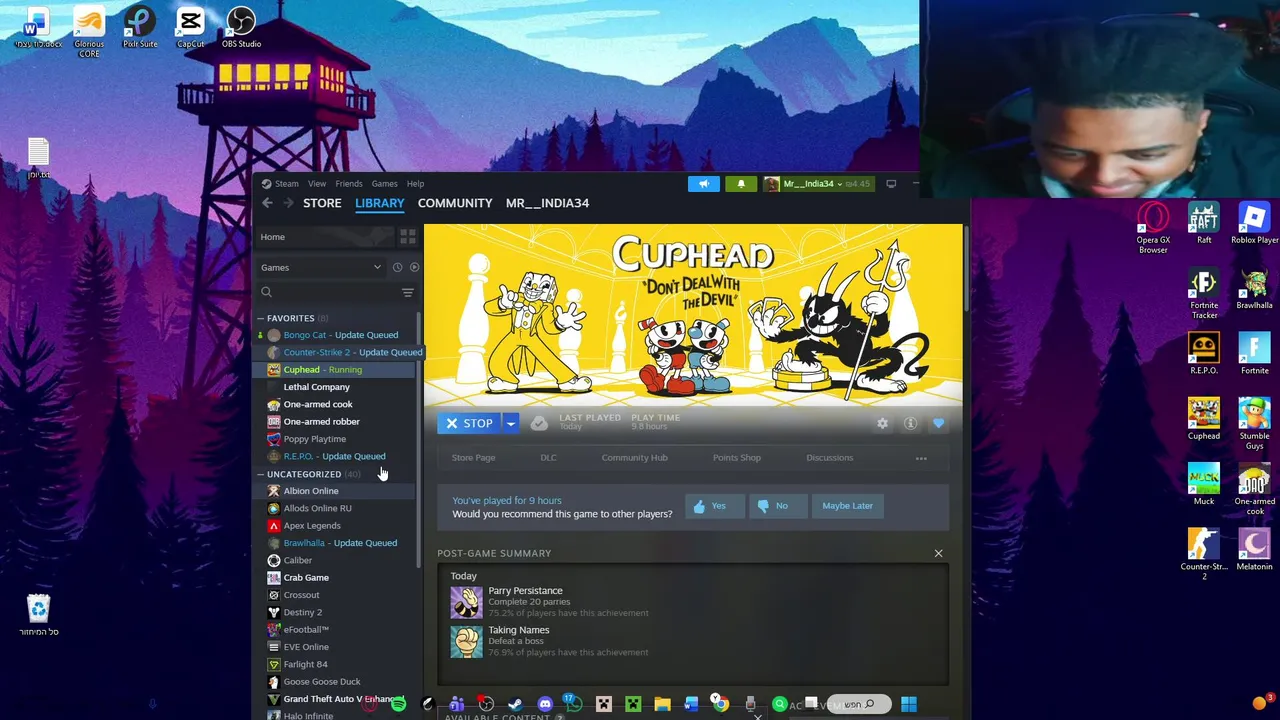Open the Parry Persistance achievement thumbnail
The height and width of the screenshot is (720, 1280).
coord(466,602)
